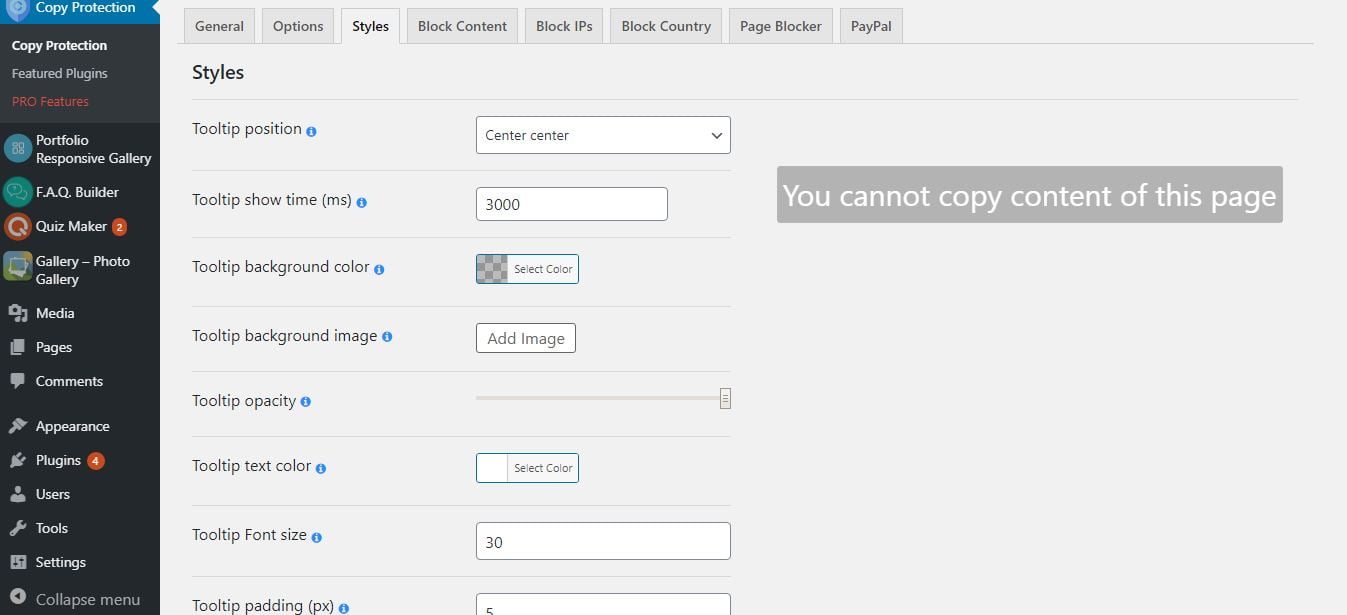Click info icon beside Tooltip position
1347x615 pixels.
point(311,131)
